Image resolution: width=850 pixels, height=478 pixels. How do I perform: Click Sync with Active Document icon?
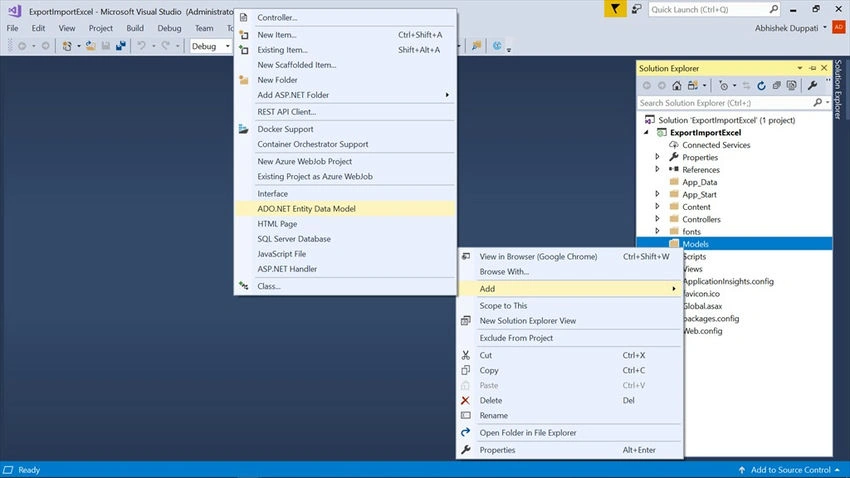tap(746, 86)
